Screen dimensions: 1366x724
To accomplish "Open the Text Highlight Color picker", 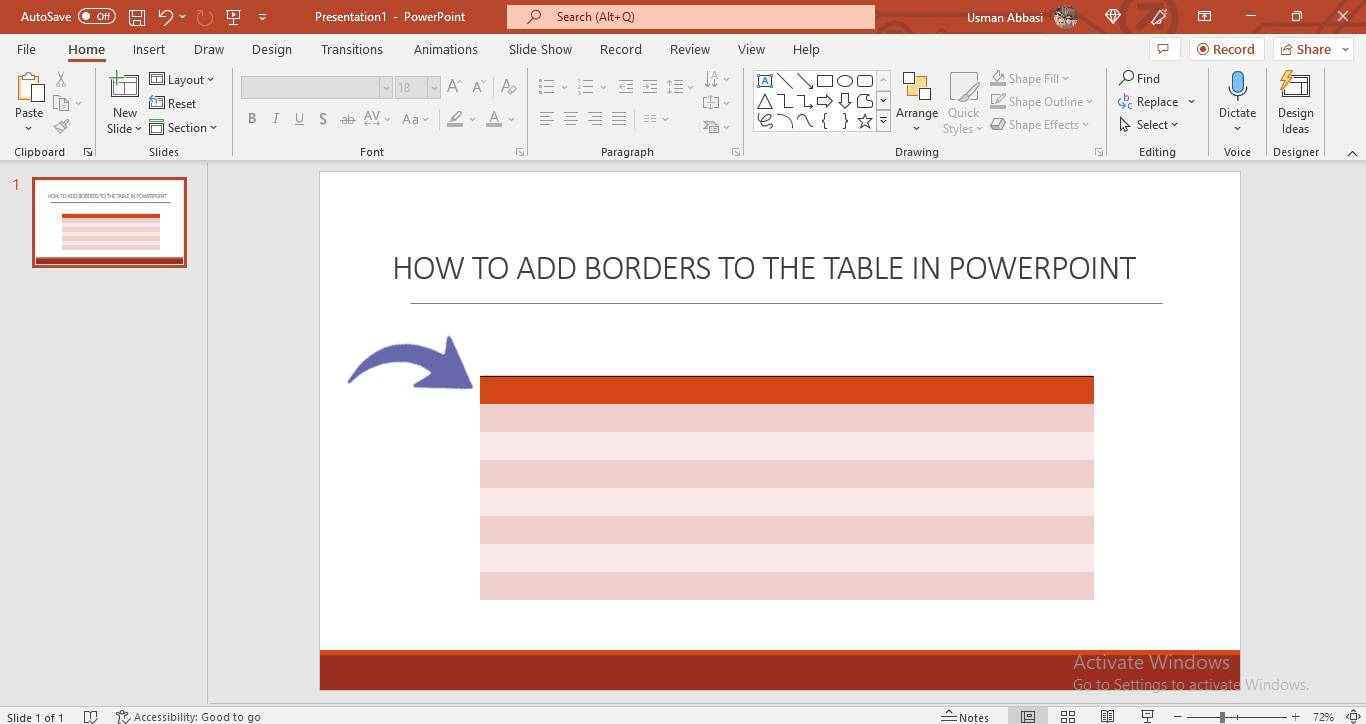I will pyautogui.click(x=455, y=119).
